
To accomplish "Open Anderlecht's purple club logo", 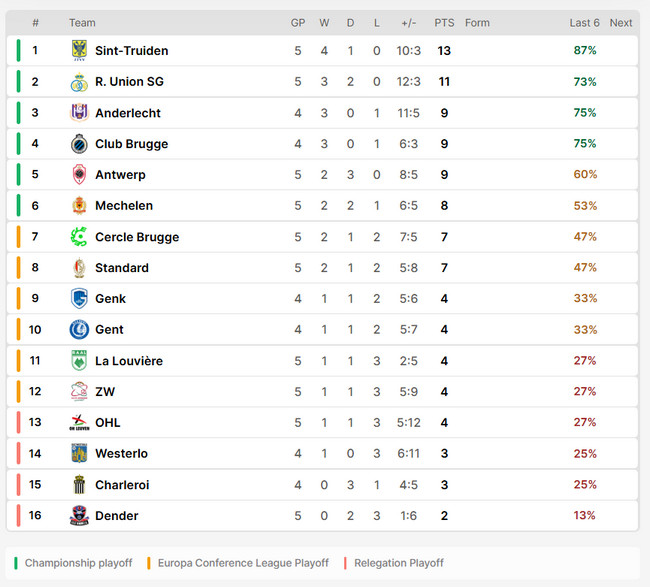I will click(x=79, y=113).
